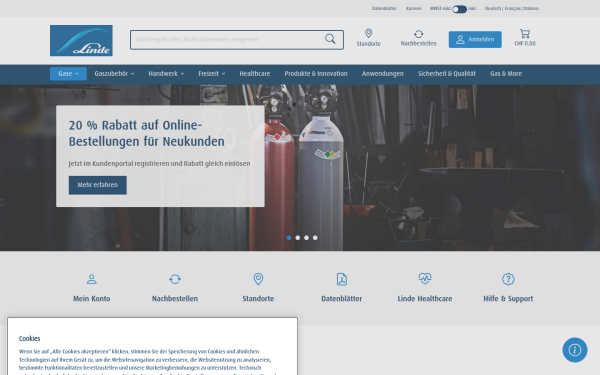This screenshot has width=600, height=375.
Task: Expand the Freizeit dropdown menu
Action: point(212,73)
